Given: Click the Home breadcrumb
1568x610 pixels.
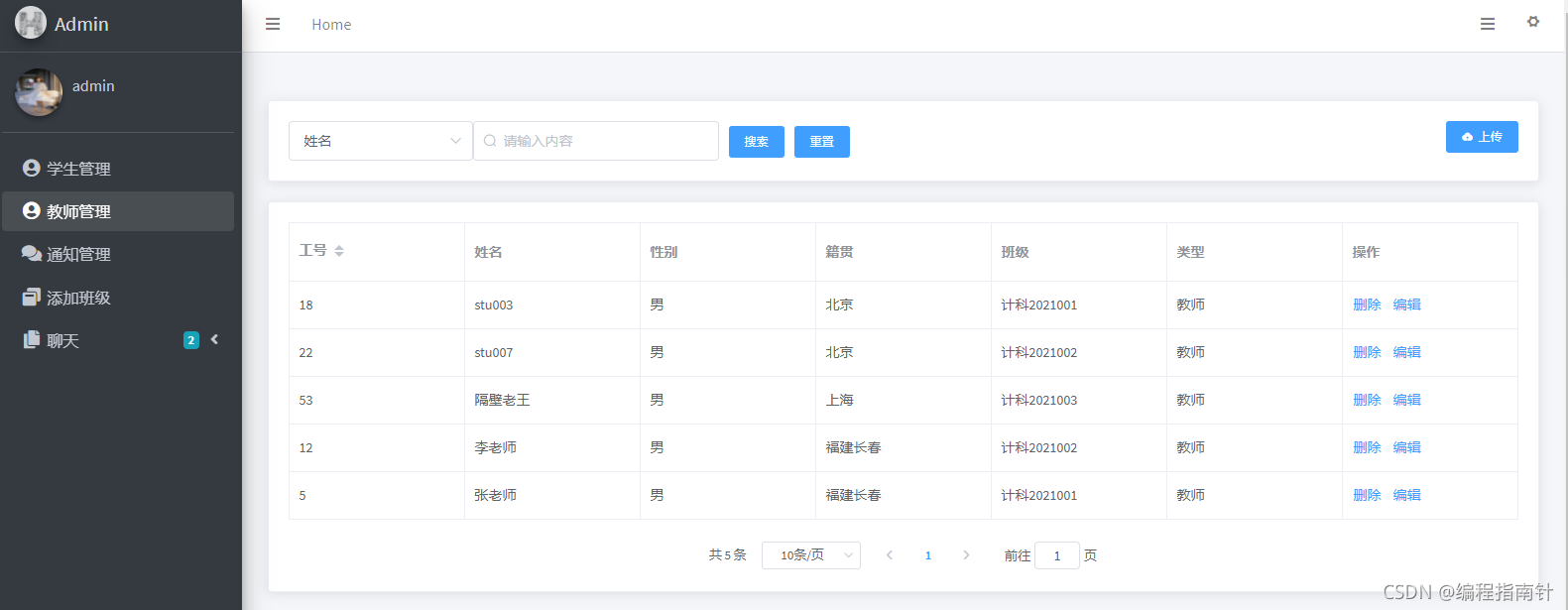Looking at the screenshot, I should point(331,25).
